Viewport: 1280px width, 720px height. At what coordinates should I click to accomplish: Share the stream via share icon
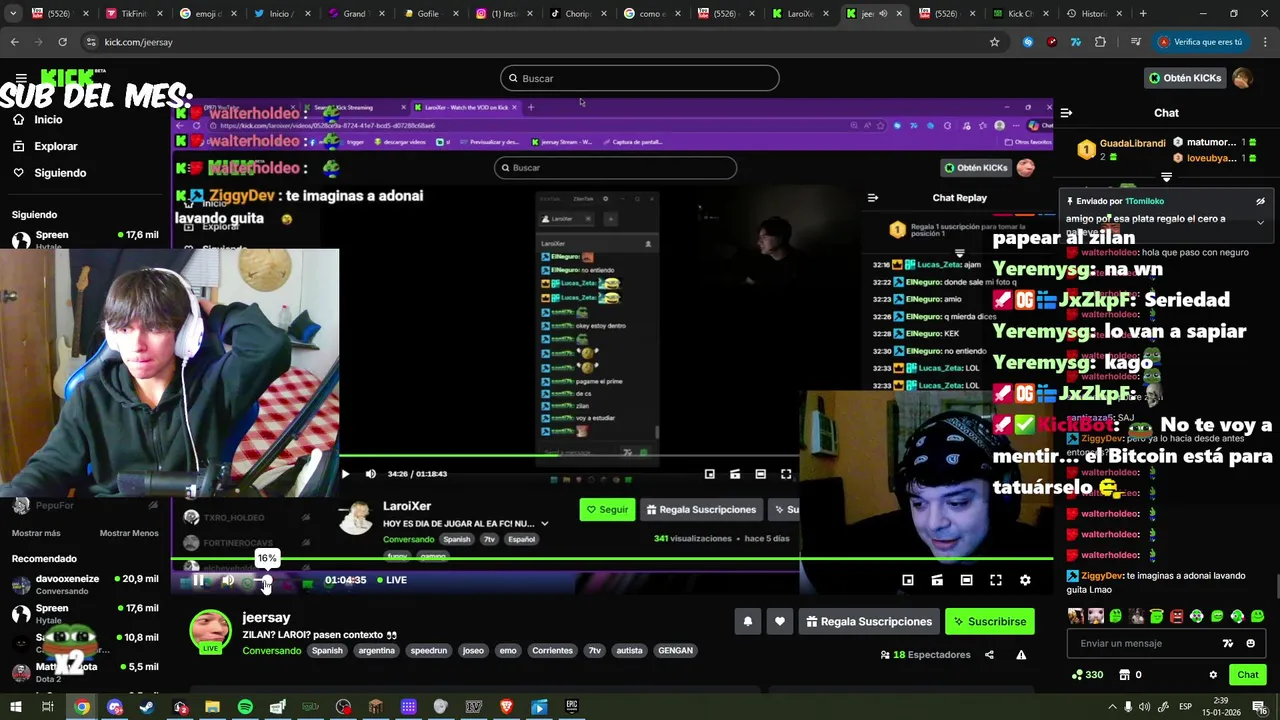(989, 655)
